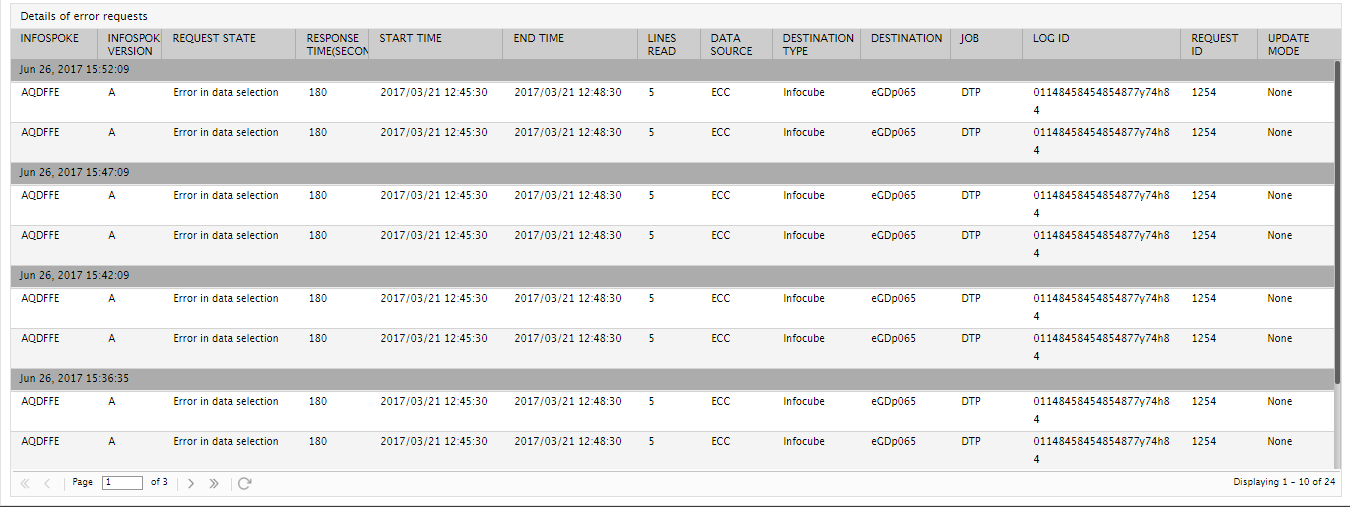The width and height of the screenshot is (1350, 507).
Task: Go to next page of results
Action: pos(191,483)
